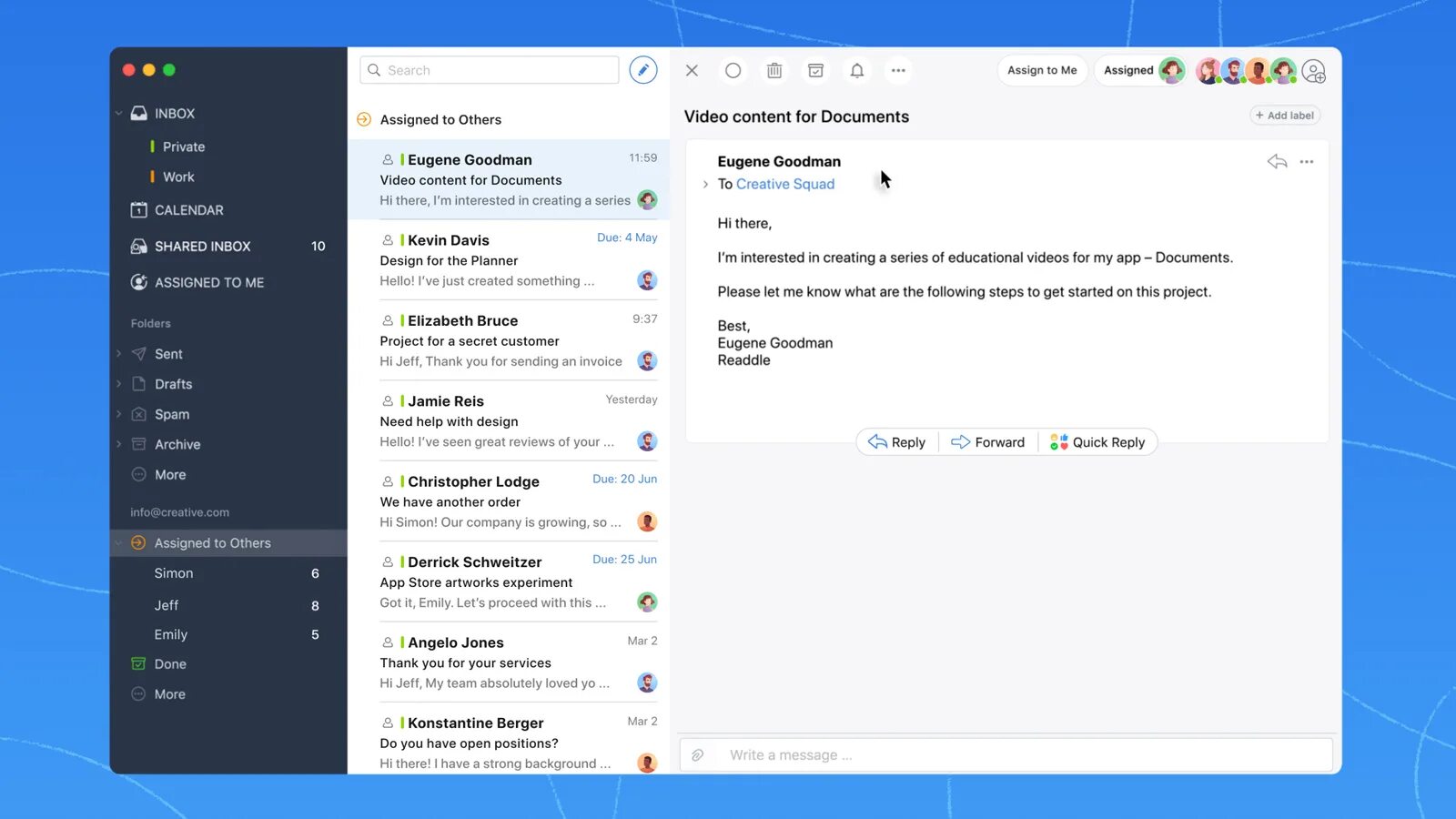Click the Quick Reply button
Viewport: 1456px width, 819px height.
click(x=1097, y=442)
